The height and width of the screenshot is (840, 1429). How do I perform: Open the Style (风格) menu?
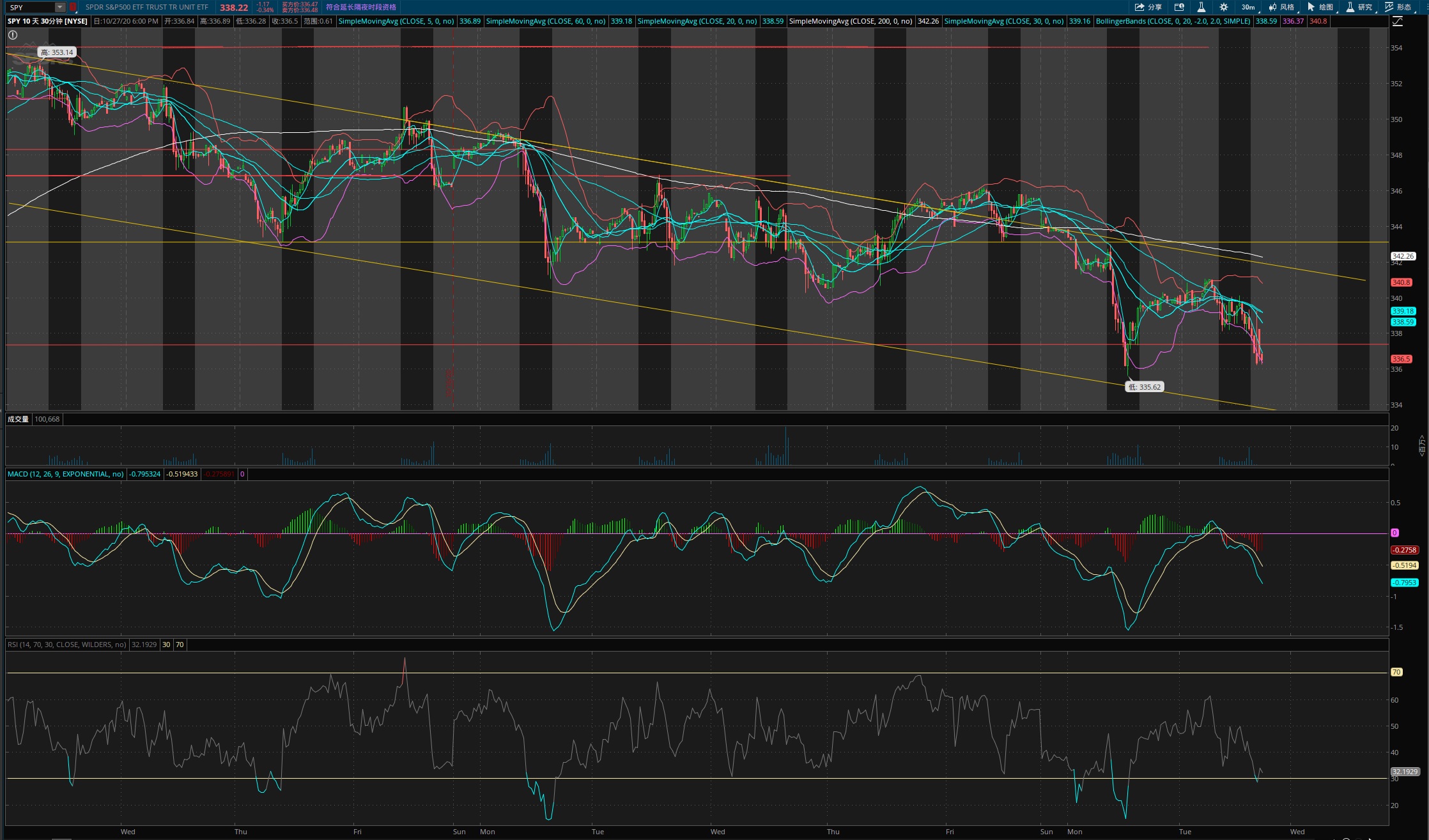(1283, 7)
